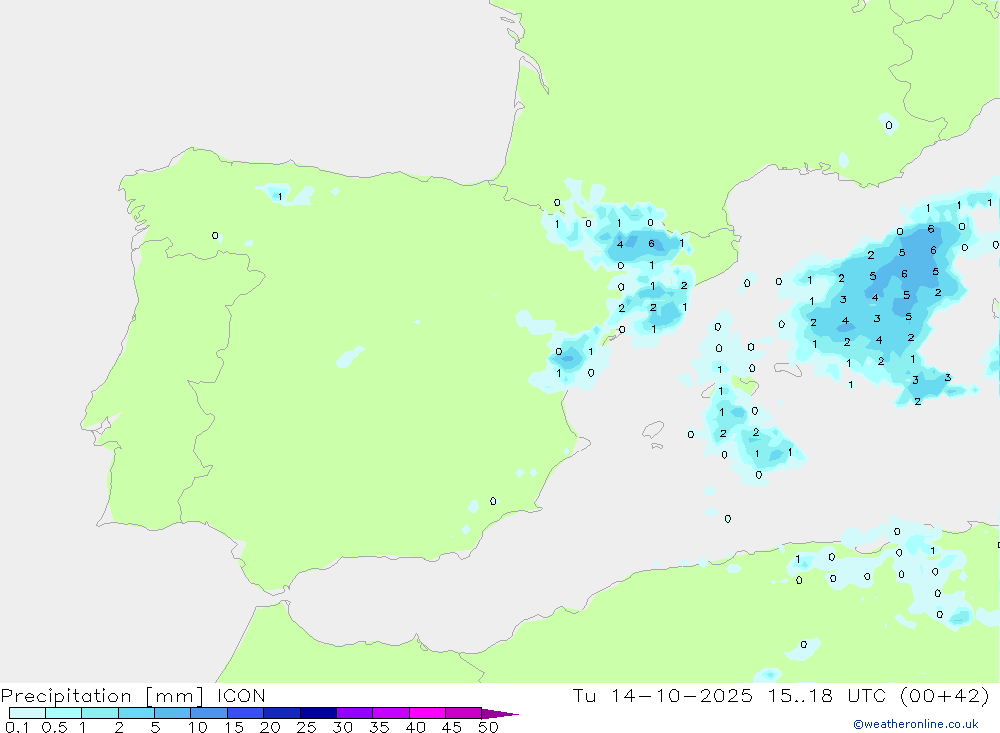The width and height of the screenshot is (1000, 733).
Task: Click the "0" value over Galicia
Action: pyautogui.click(x=215, y=236)
